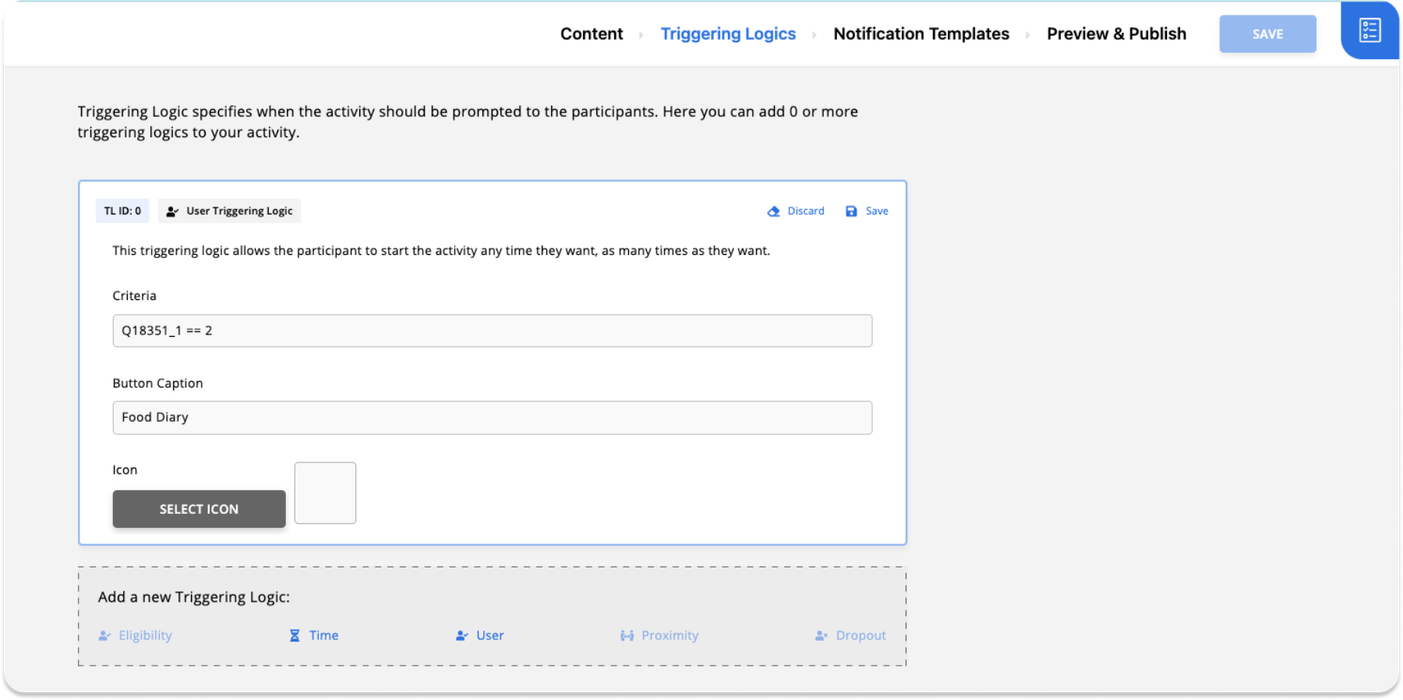Image resolution: width=1403 pixels, height=700 pixels.
Task: Click the Discard eraser icon
Action: coord(773,211)
